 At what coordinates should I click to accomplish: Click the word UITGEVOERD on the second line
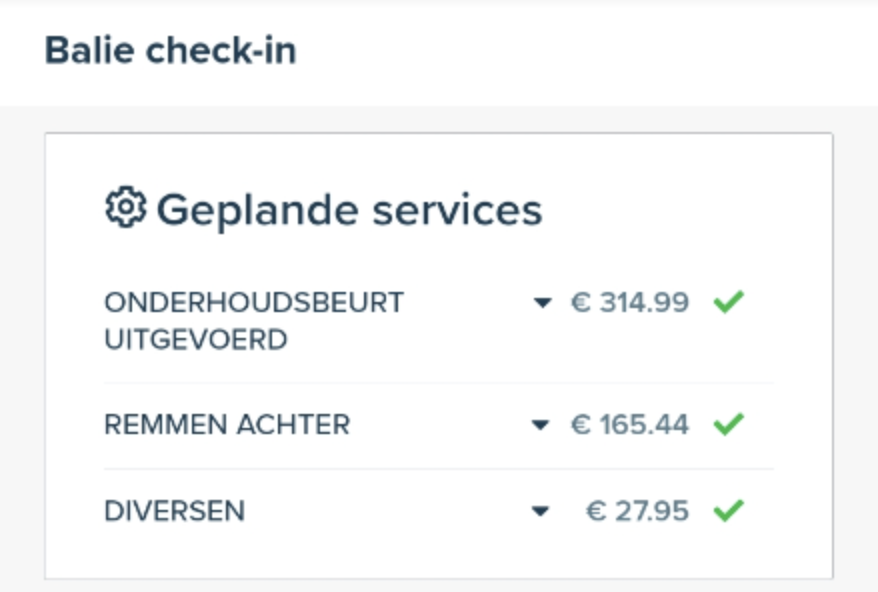point(196,339)
